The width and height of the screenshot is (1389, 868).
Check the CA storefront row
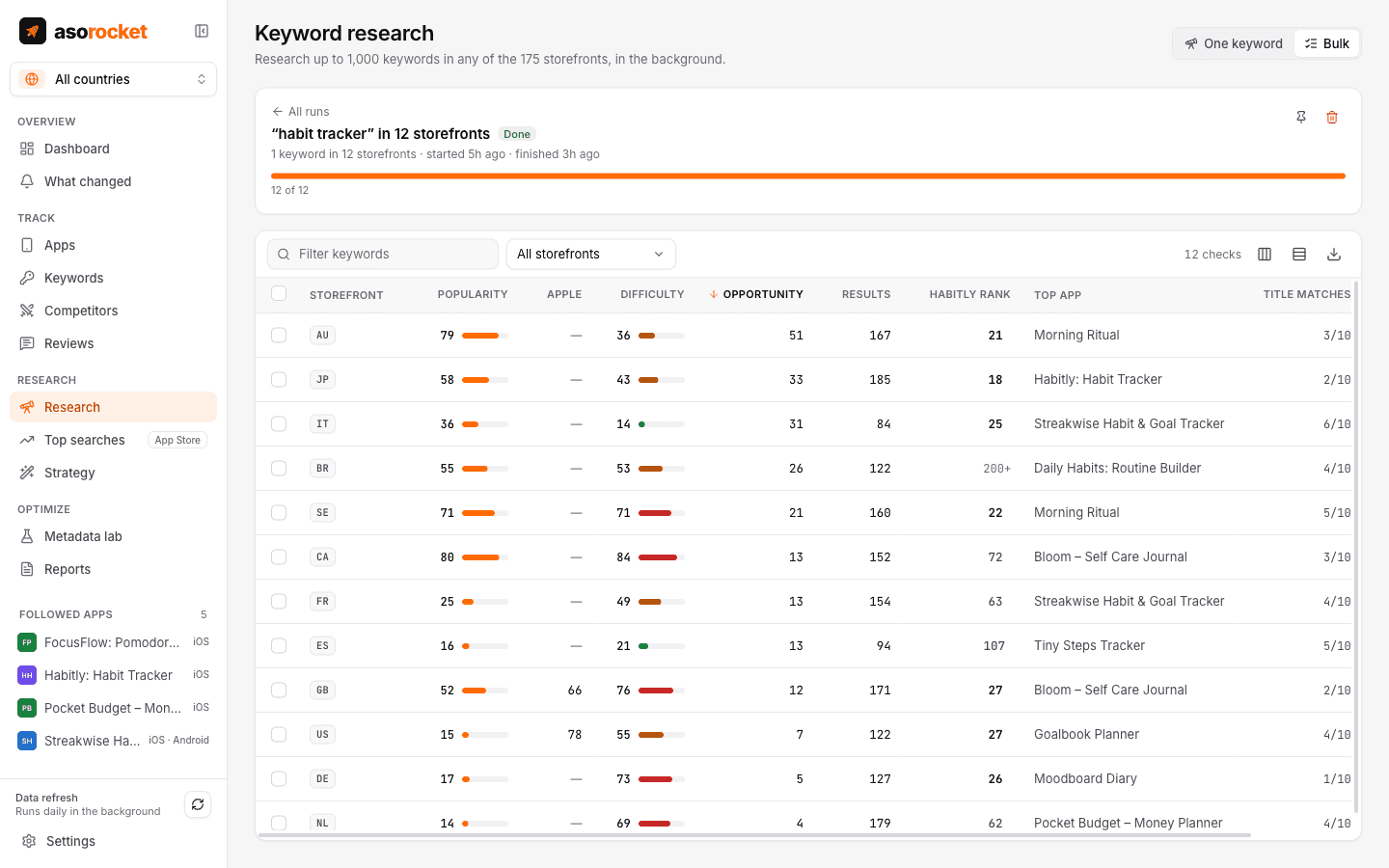tap(279, 556)
